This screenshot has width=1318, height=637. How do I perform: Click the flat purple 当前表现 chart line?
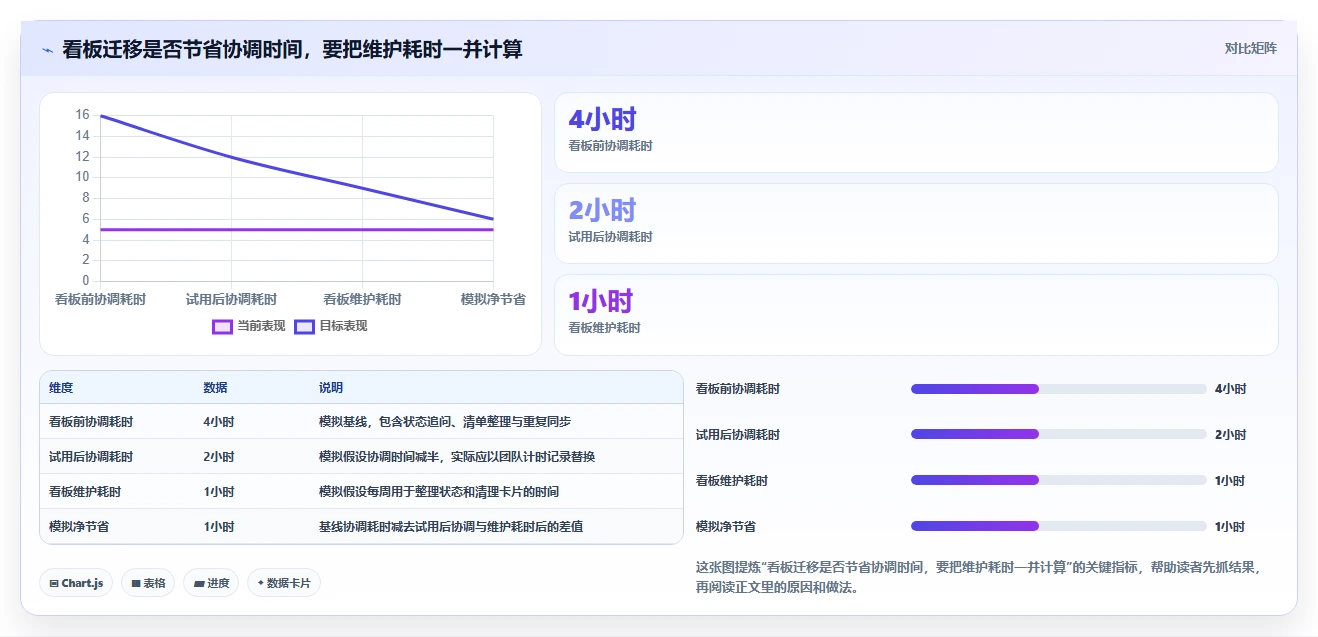[x=297, y=229]
